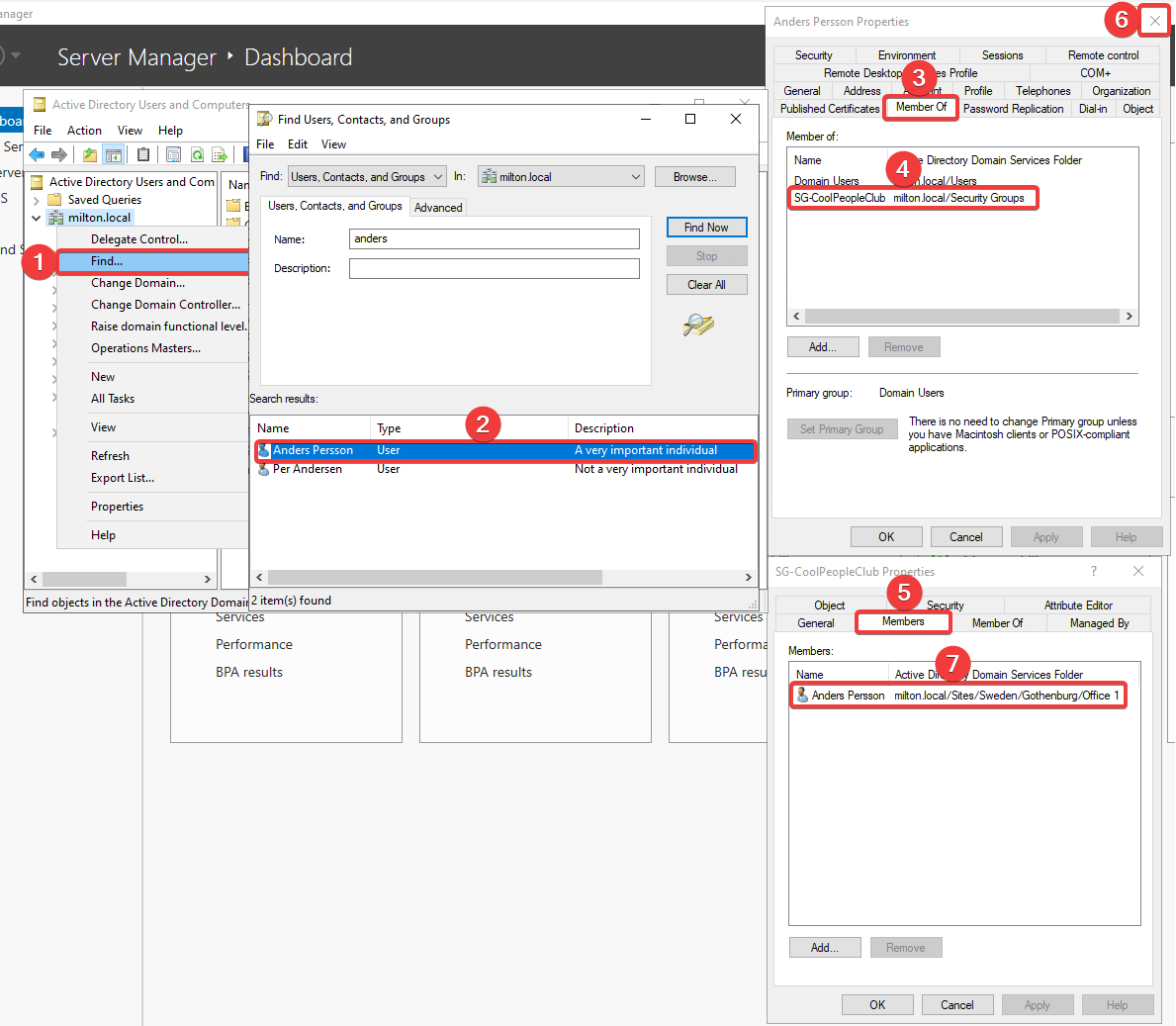This screenshot has height=1026, width=1176.
Task: Click the Export List toolbar icon
Action: coord(220,154)
